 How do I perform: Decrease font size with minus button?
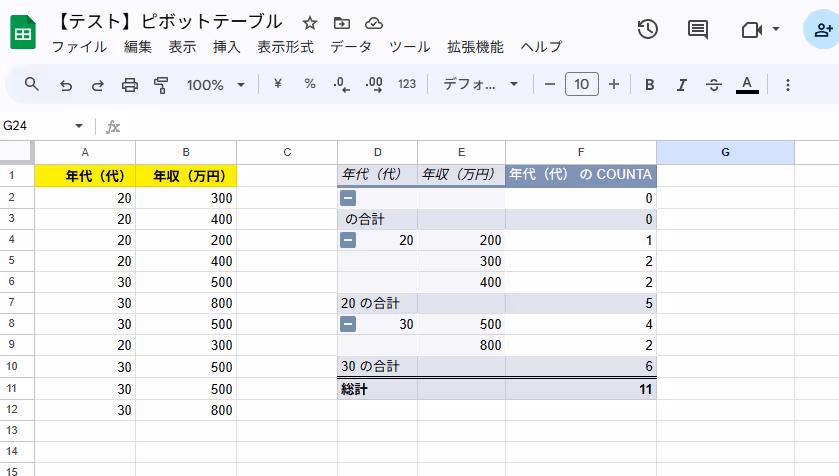[x=550, y=85]
